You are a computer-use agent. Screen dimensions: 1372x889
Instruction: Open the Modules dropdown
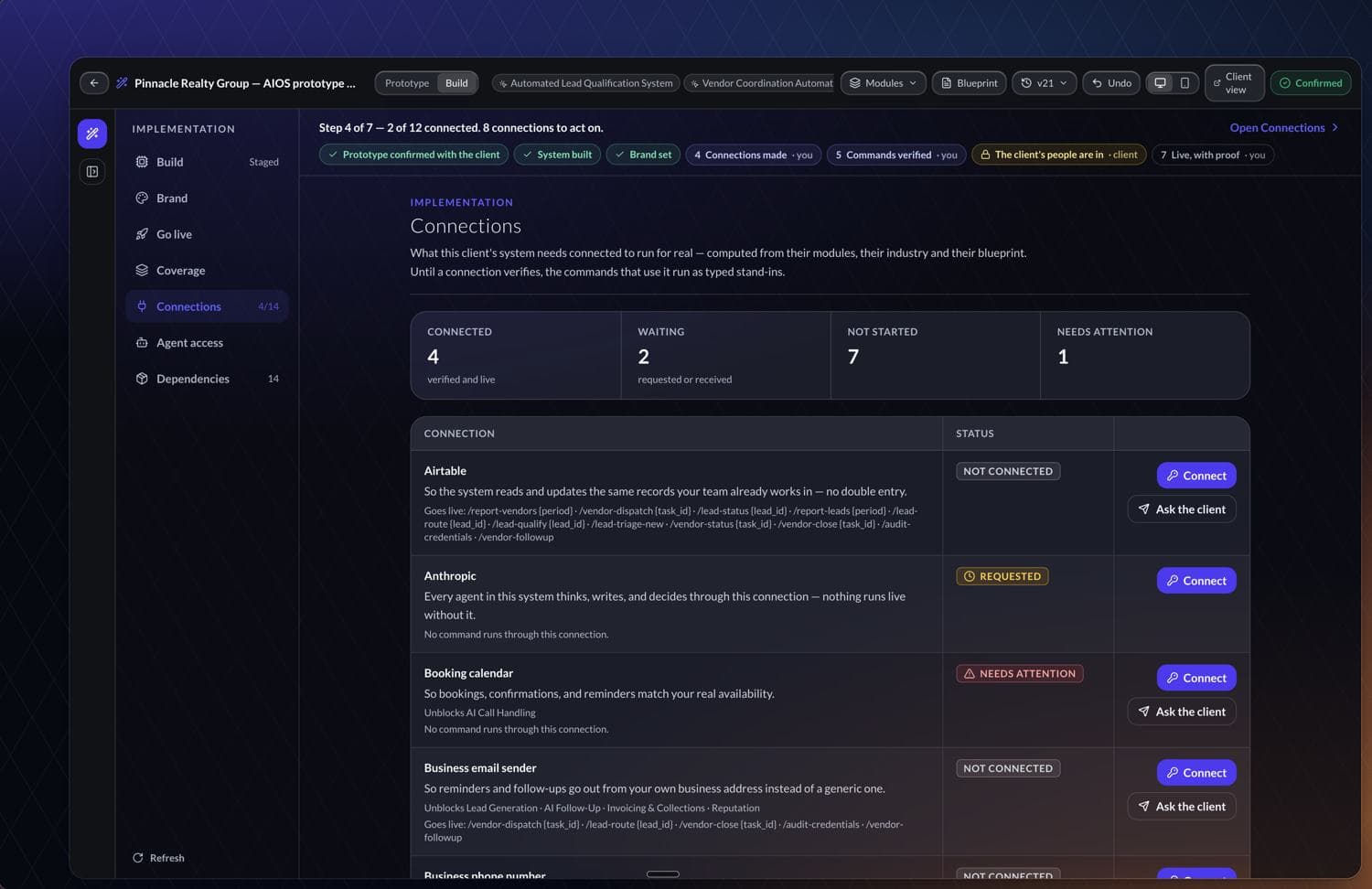pyautogui.click(x=883, y=83)
